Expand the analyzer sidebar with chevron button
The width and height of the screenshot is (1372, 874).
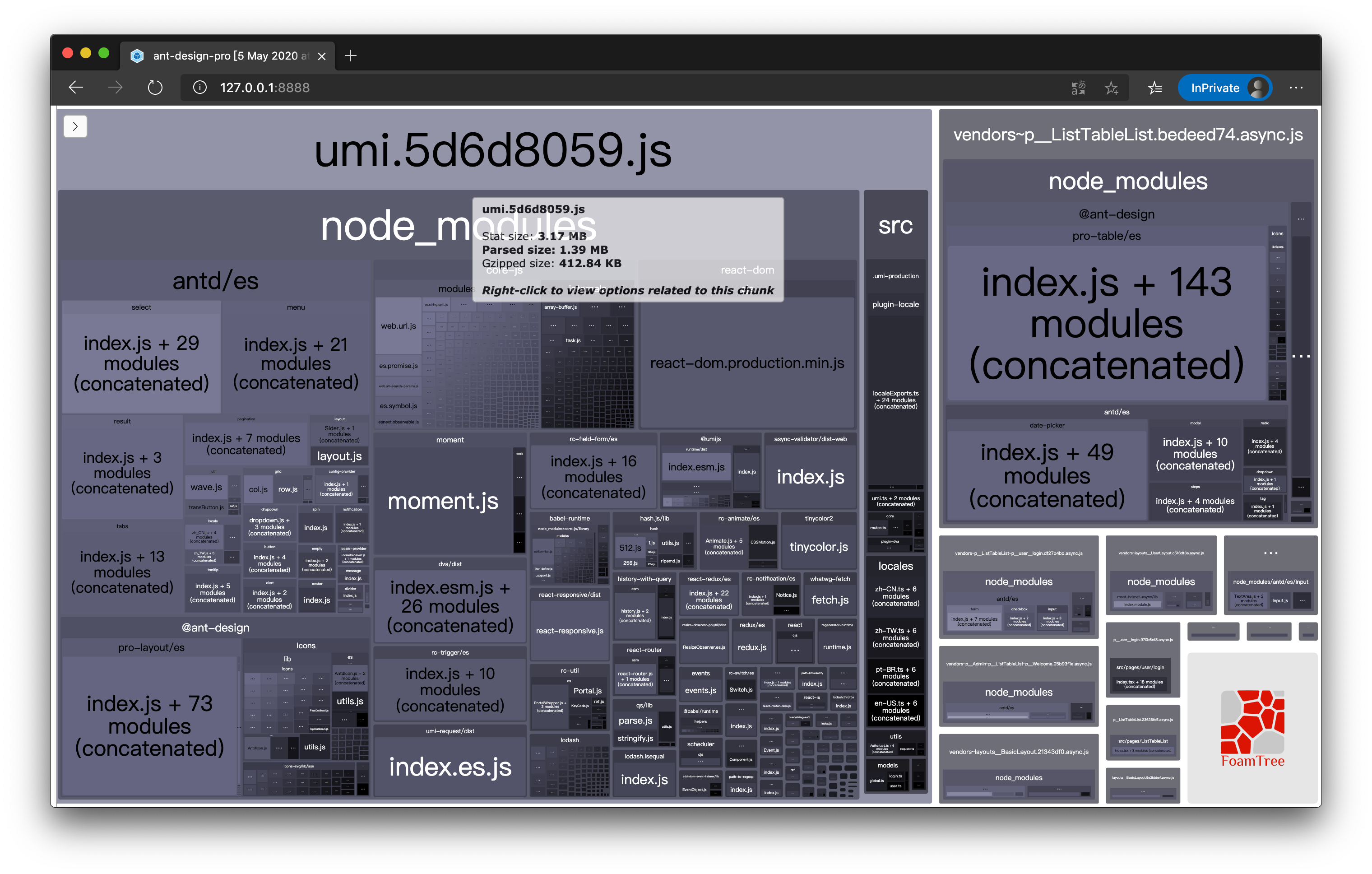tap(75, 126)
